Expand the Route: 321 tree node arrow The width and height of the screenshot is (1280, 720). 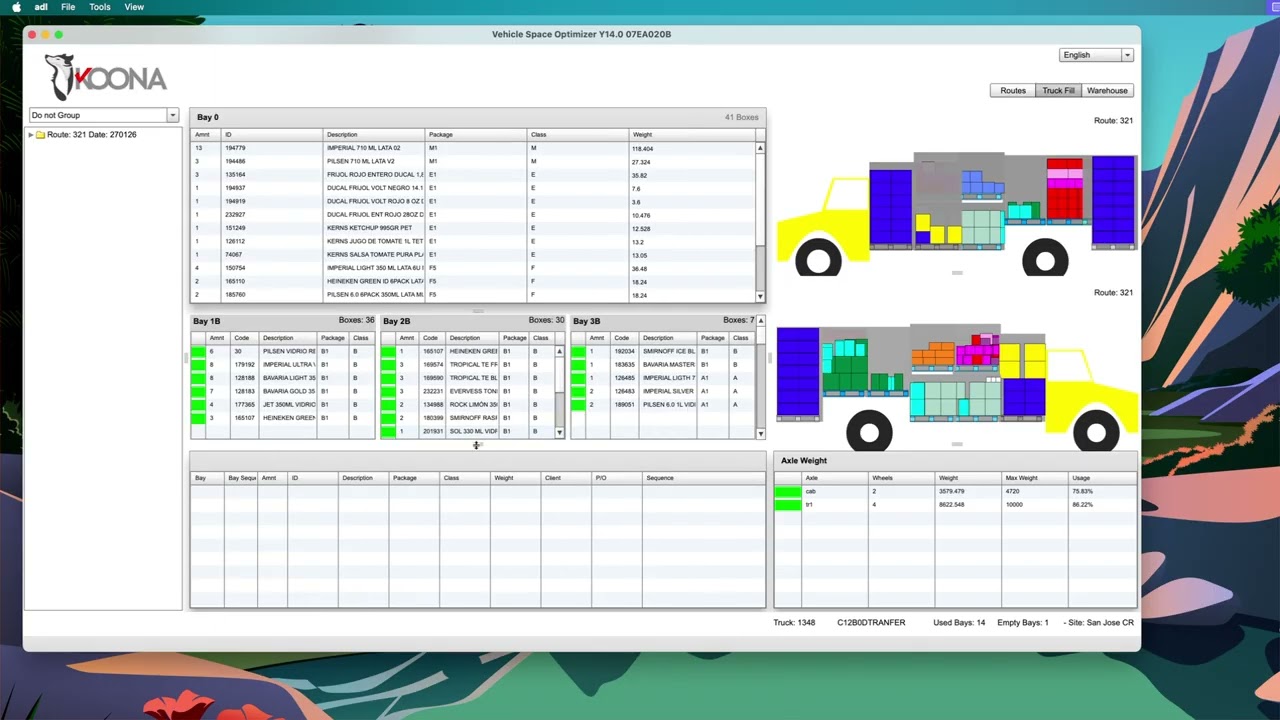[x=31, y=135]
